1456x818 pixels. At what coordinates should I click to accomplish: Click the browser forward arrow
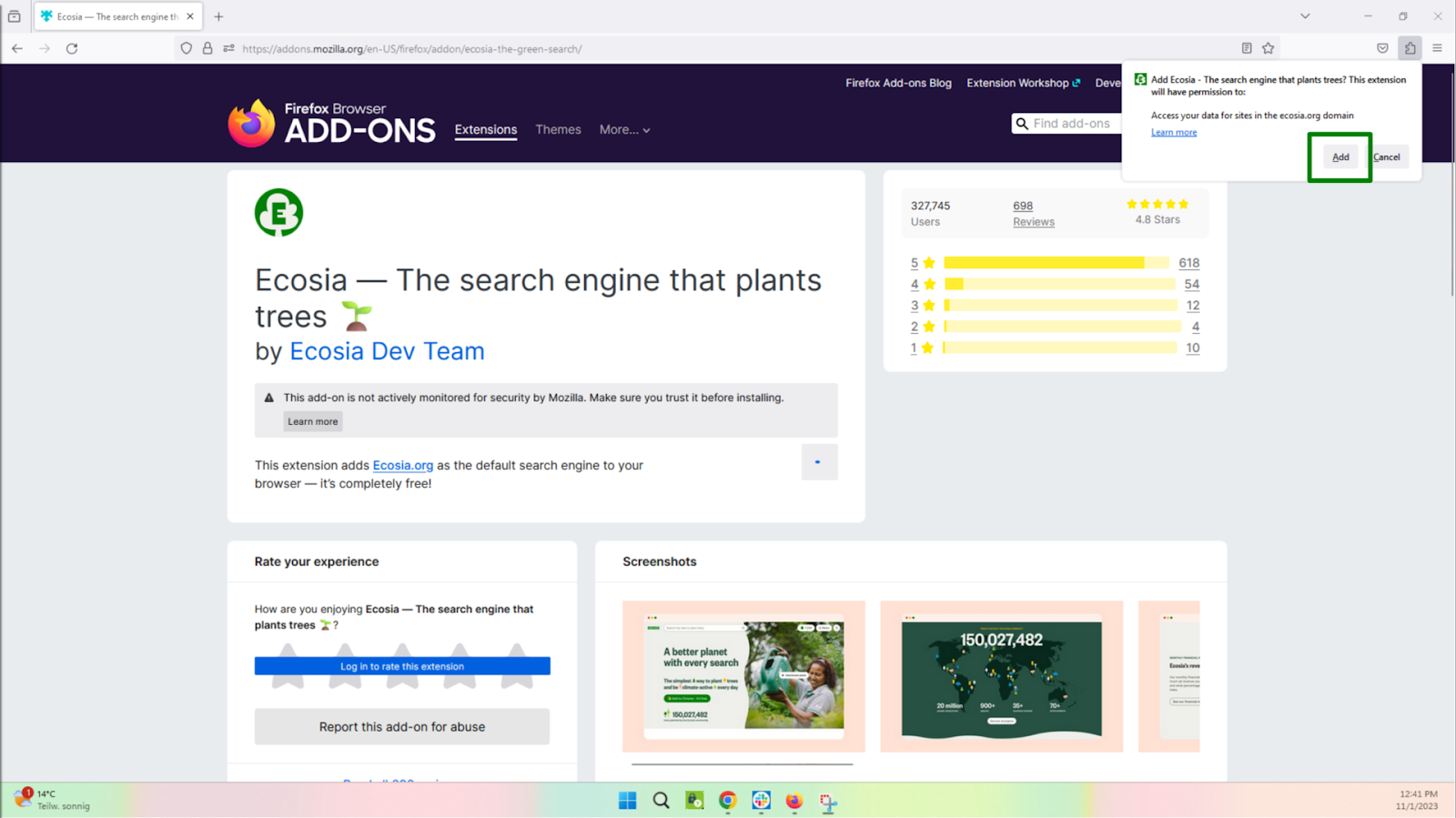(x=45, y=48)
